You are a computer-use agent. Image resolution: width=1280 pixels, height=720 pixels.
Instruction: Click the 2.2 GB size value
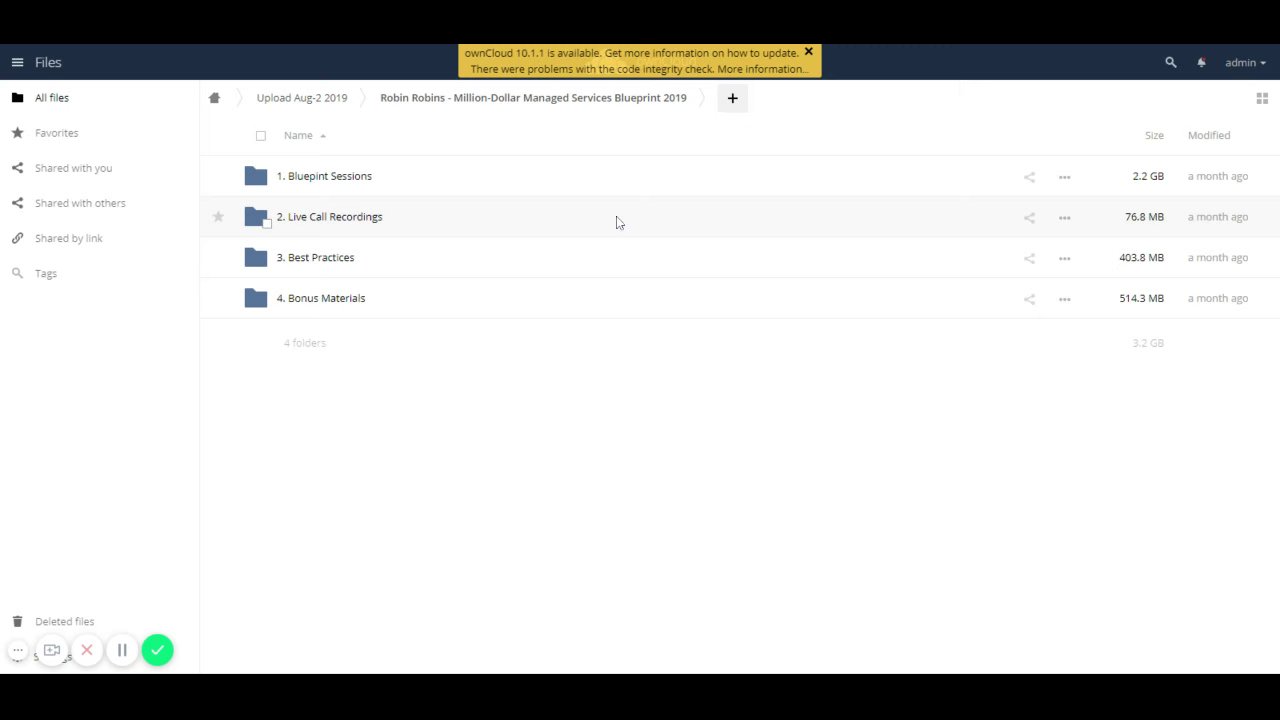coord(1148,176)
